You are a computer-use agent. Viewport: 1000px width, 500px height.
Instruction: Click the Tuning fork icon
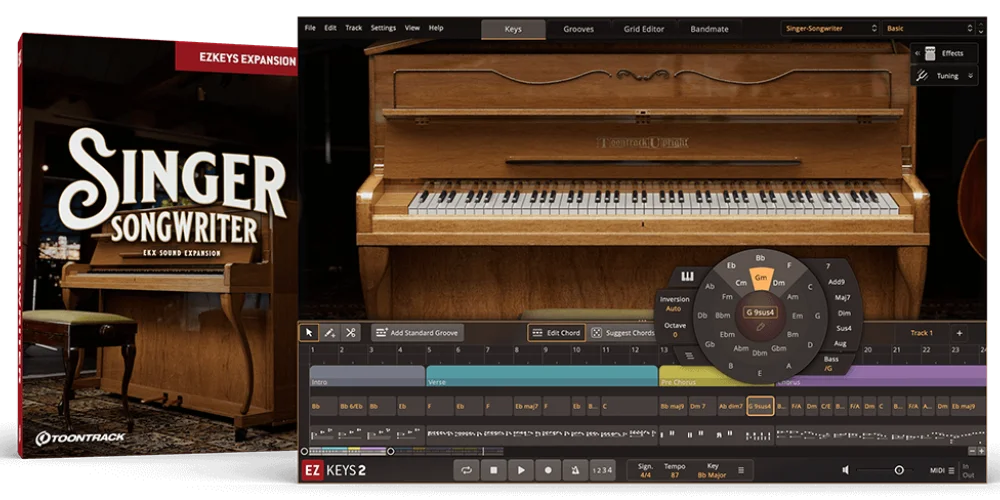[x=922, y=76]
